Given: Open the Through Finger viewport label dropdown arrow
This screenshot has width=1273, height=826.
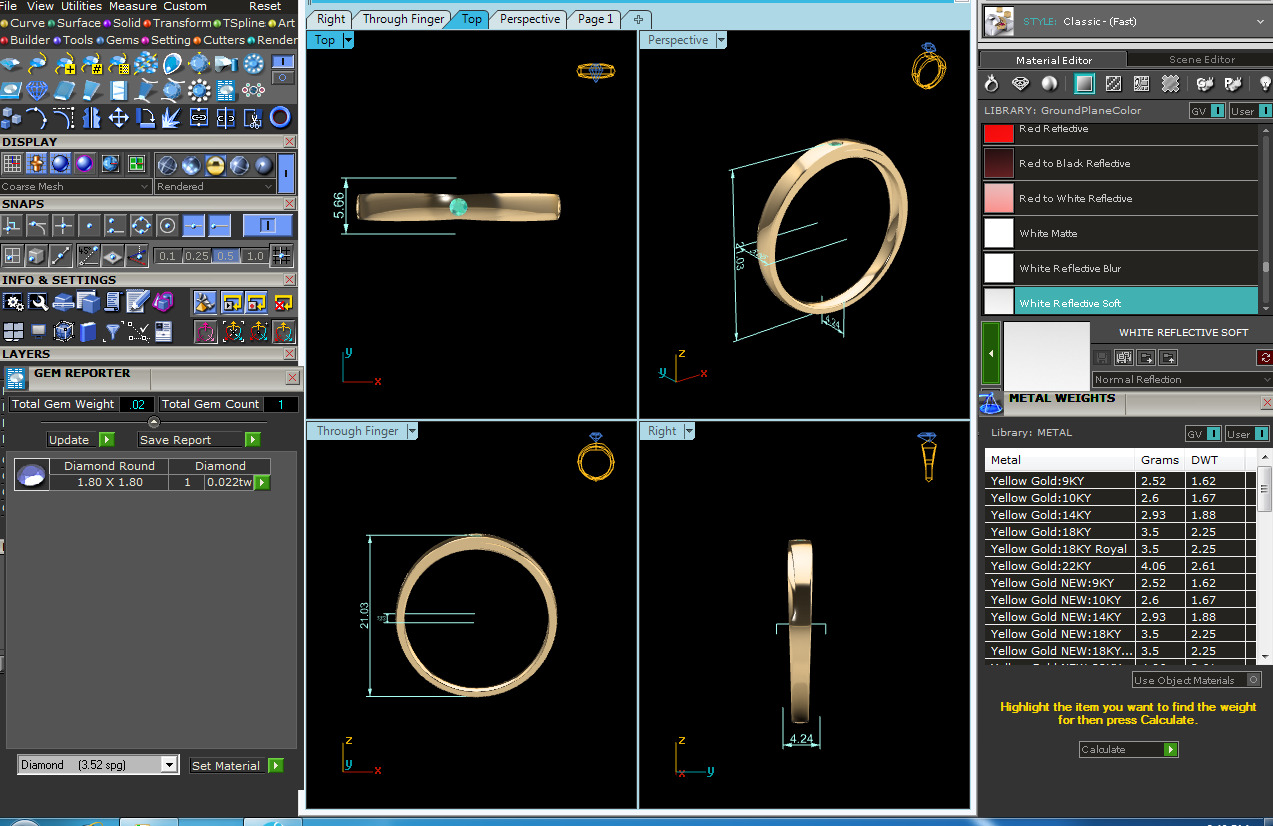Looking at the screenshot, I should 411,431.
